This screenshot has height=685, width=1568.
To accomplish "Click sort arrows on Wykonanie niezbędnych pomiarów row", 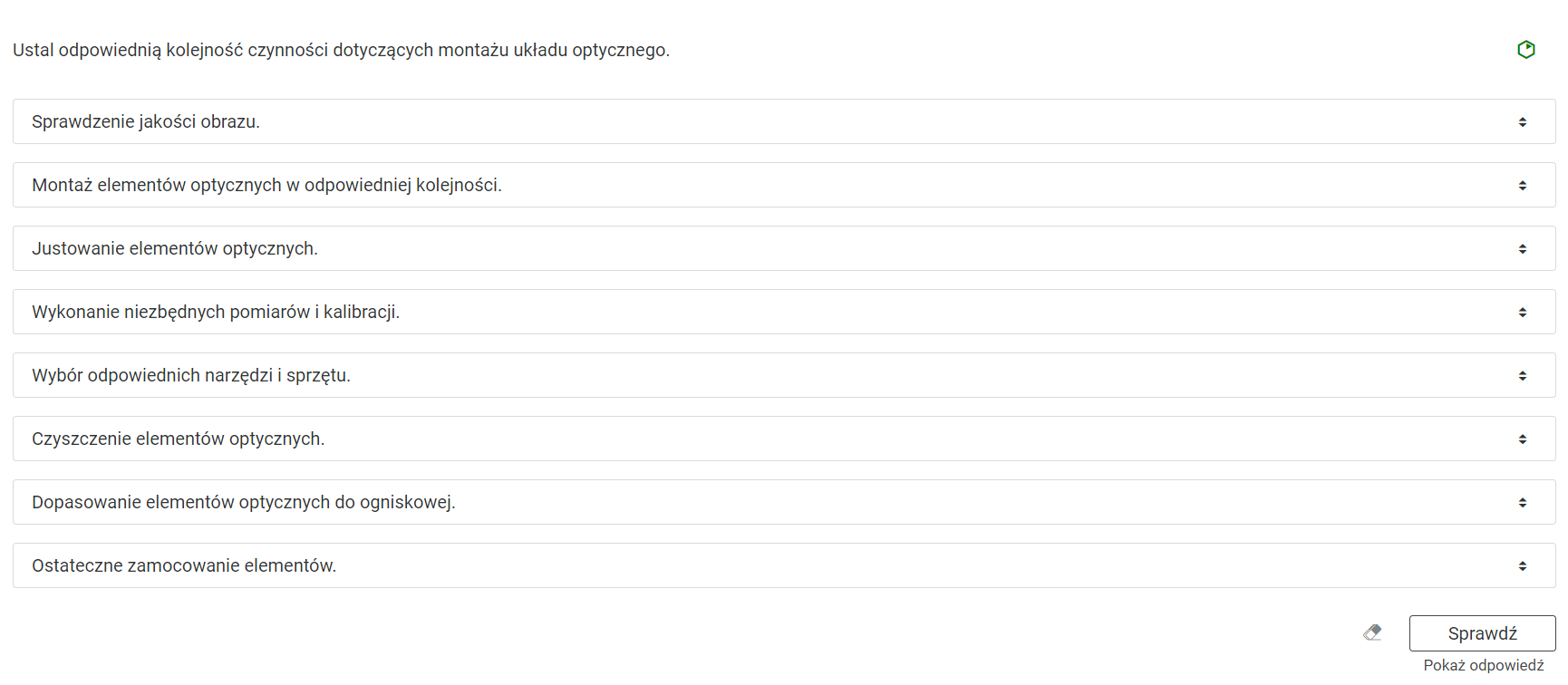I will (x=1523, y=313).
